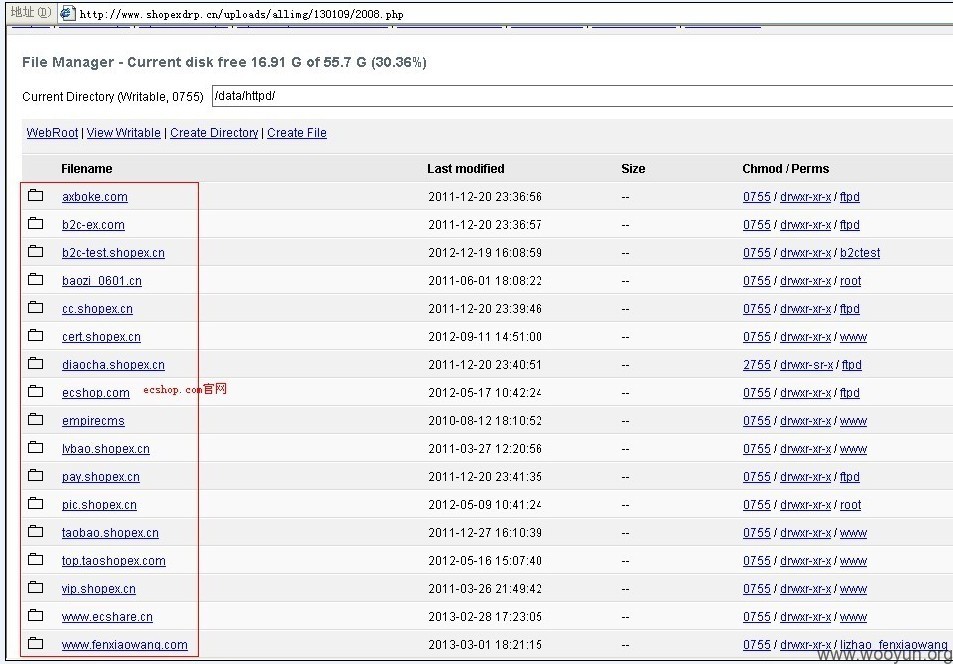Click the b2ctest owner link
Screen dimensions: 953x664
click(x=860, y=253)
